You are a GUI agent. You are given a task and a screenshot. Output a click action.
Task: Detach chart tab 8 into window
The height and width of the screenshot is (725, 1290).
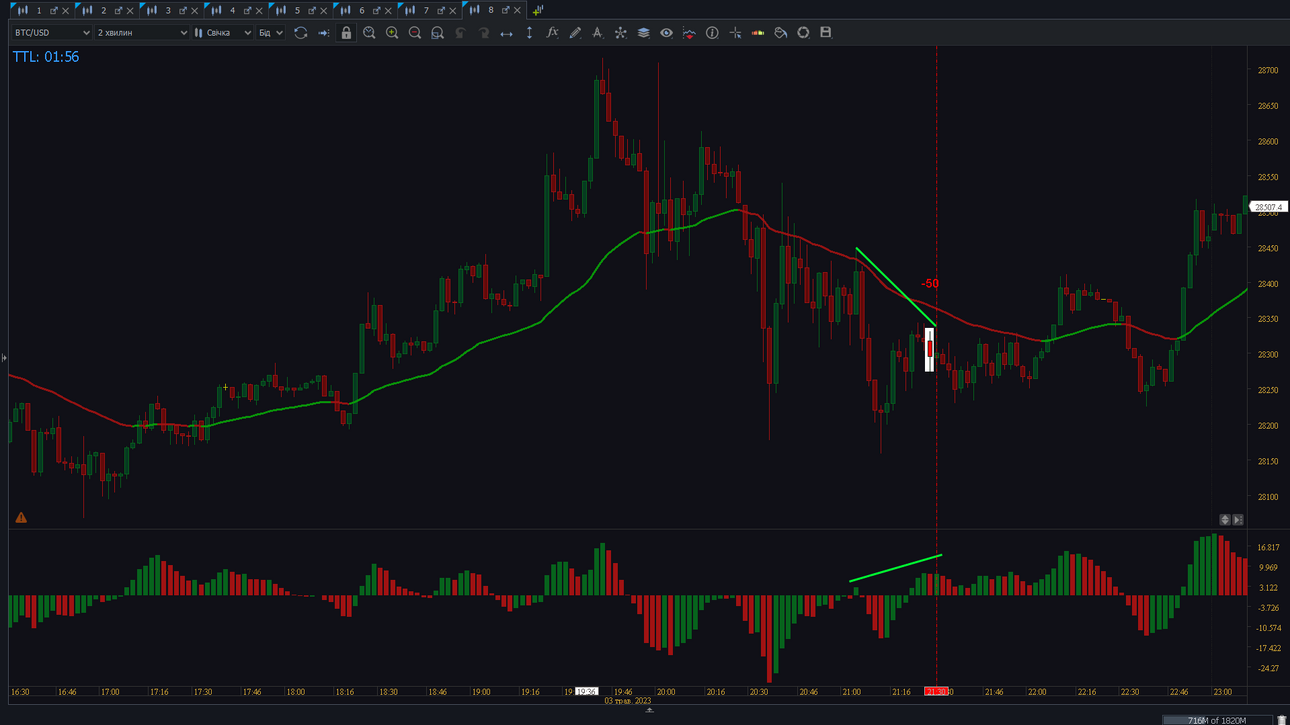505,10
